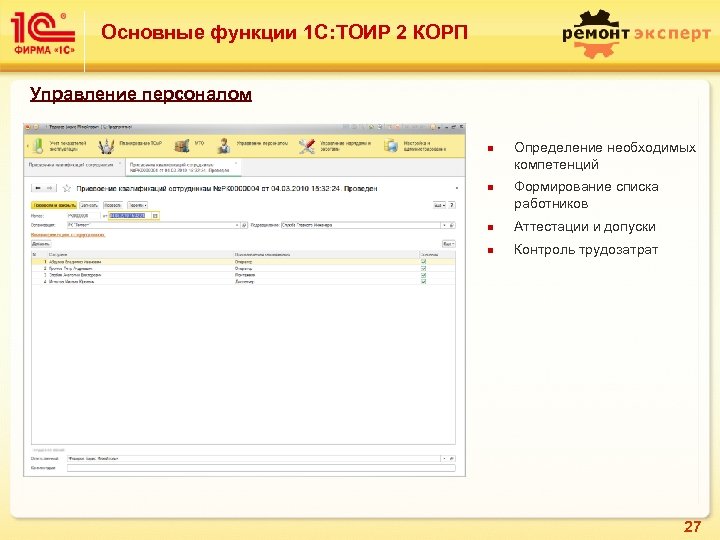Screen dimensions: 720x540
Task: Close the first qualification list tab
Action: 121,163
